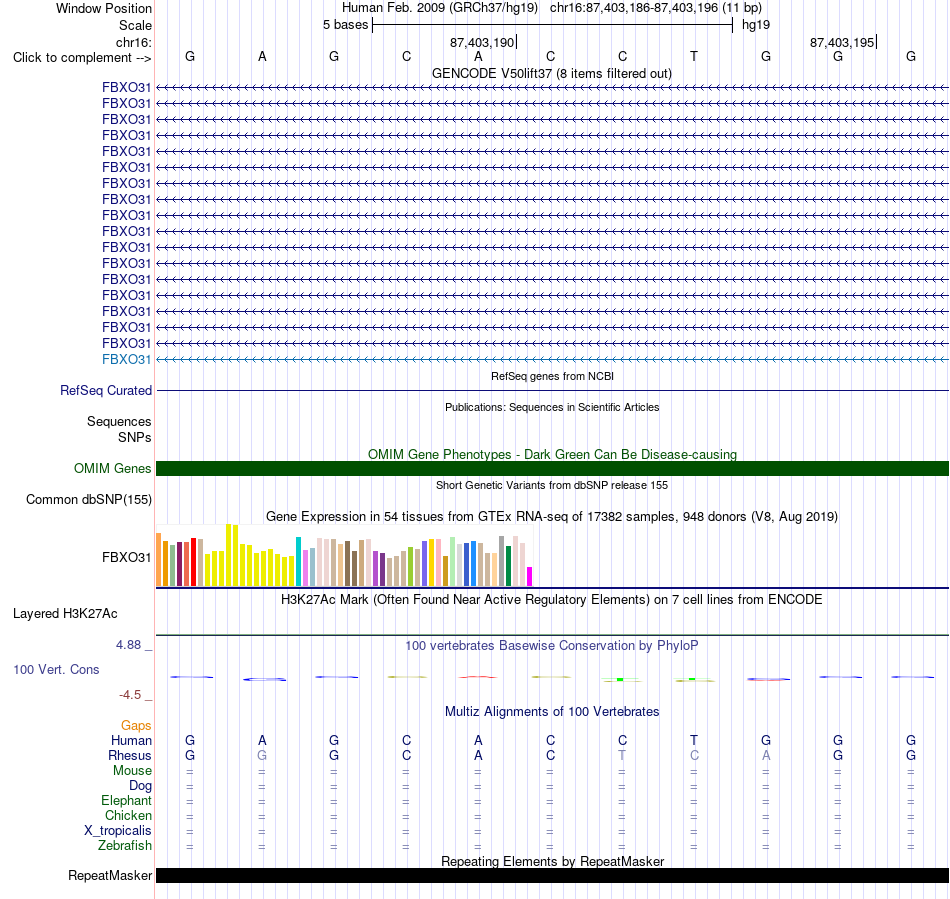Screen dimensions: 950x899
Task: Select the Rhesus species label
Action: coord(130,755)
